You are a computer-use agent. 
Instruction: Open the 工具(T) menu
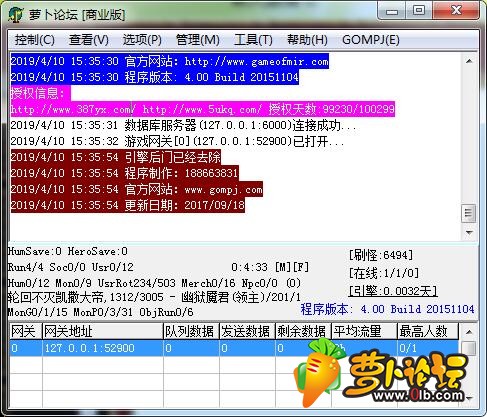point(253,40)
